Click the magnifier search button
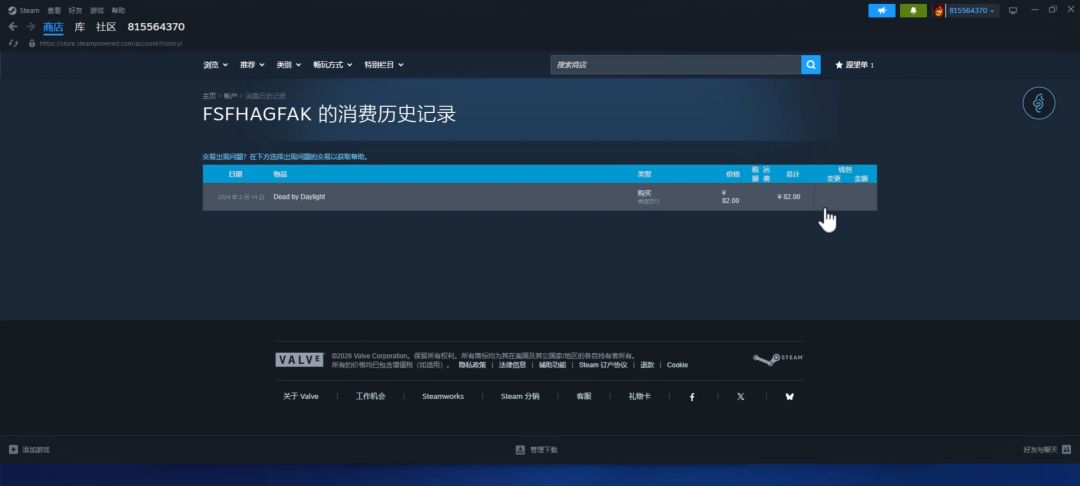 811,65
